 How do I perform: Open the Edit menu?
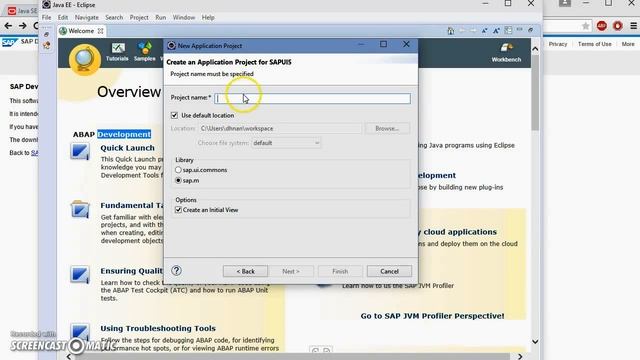point(63,18)
